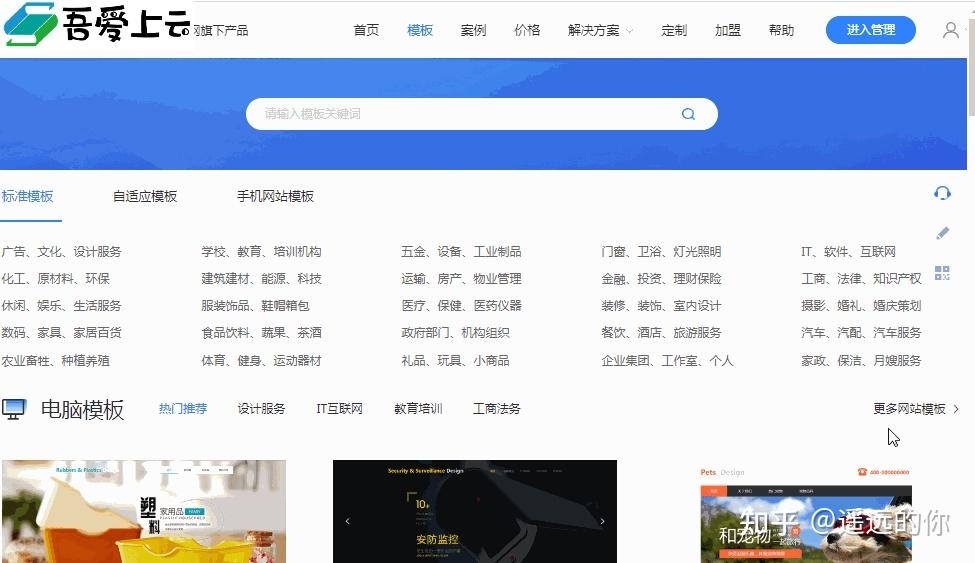Click the search magnifier icon
The width and height of the screenshot is (975, 563).
pyautogui.click(x=688, y=114)
